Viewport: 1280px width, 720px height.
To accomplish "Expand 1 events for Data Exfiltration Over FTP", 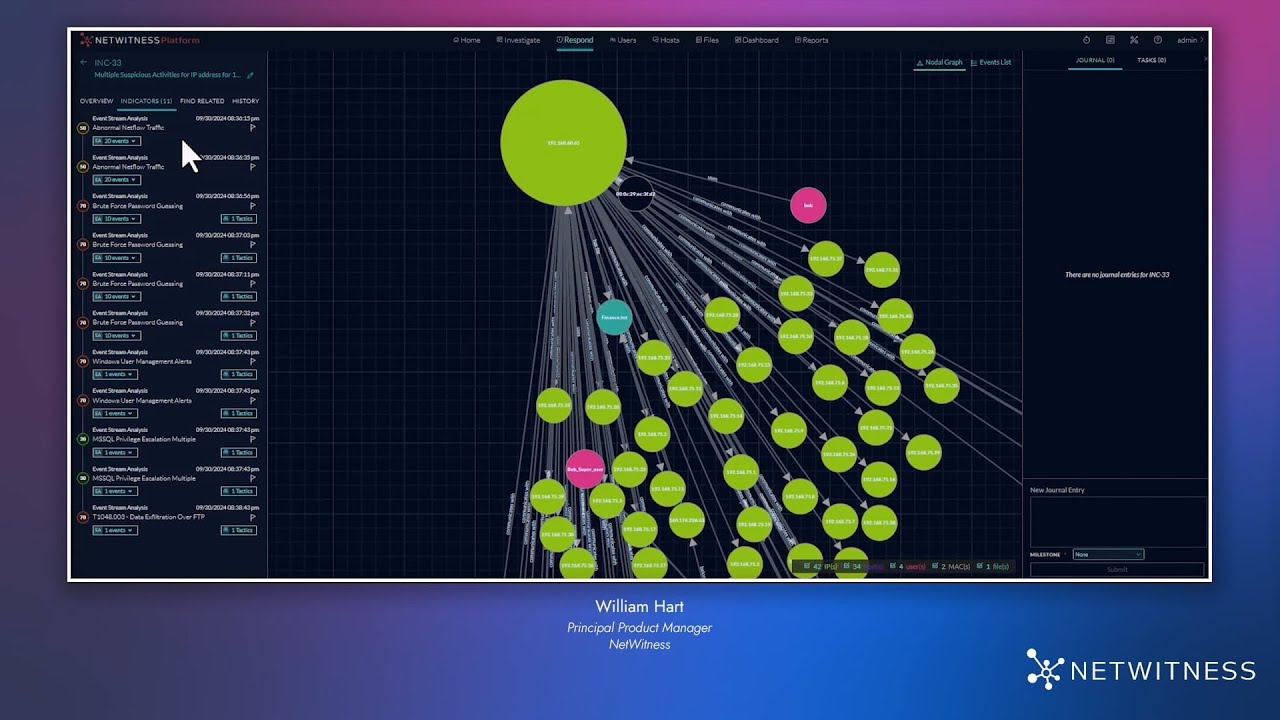I will (115, 530).
